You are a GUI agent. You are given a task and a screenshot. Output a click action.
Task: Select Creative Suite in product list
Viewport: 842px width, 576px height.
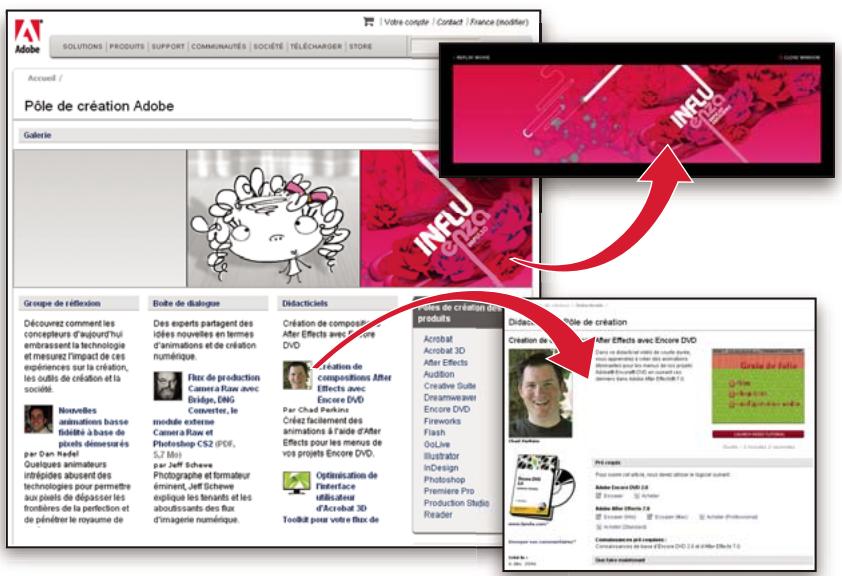449,386
